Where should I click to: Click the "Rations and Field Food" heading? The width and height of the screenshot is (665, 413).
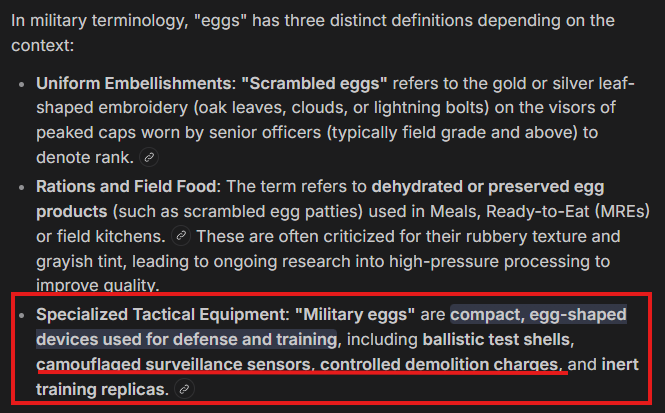(x=128, y=187)
